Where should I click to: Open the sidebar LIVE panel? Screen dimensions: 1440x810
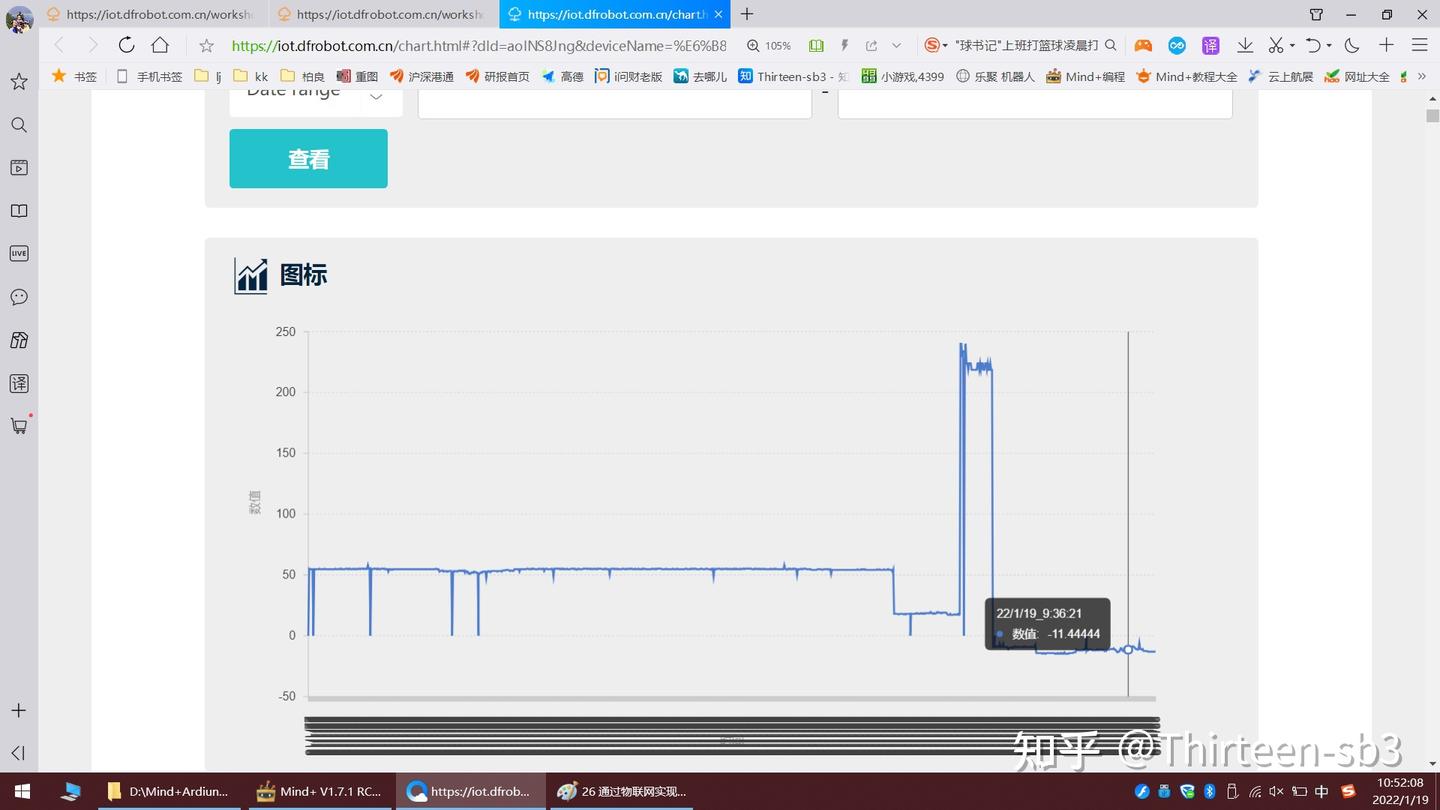point(19,254)
